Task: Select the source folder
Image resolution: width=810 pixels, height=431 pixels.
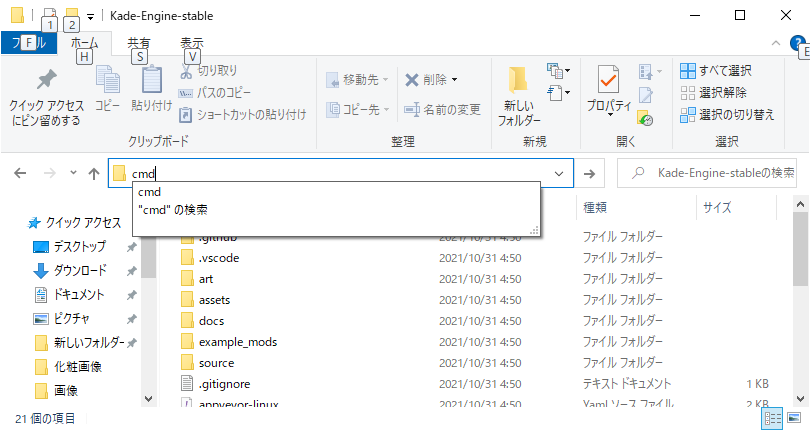Action: tap(216, 363)
